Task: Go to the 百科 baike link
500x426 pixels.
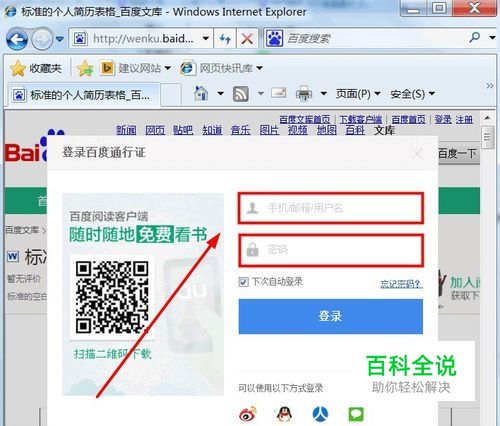Action: click(355, 130)
